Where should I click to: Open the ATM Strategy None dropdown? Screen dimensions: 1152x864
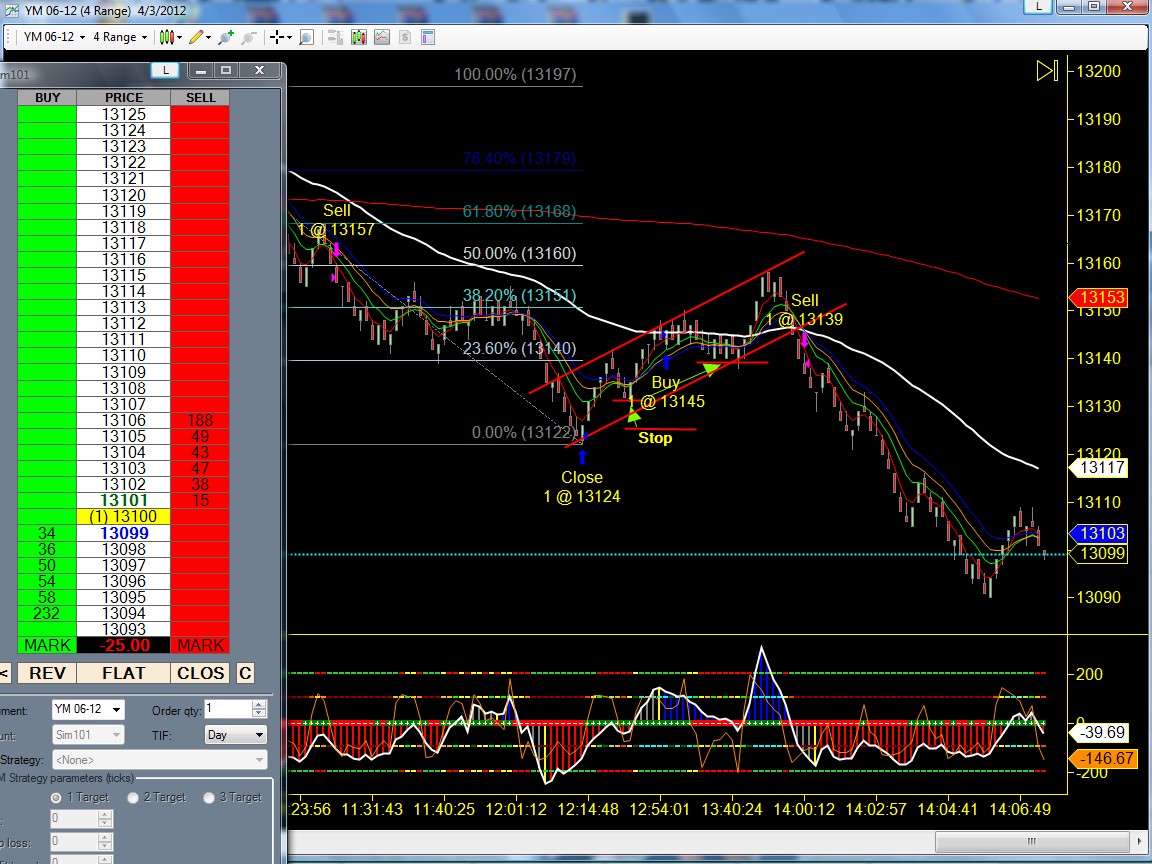[159, 760]
